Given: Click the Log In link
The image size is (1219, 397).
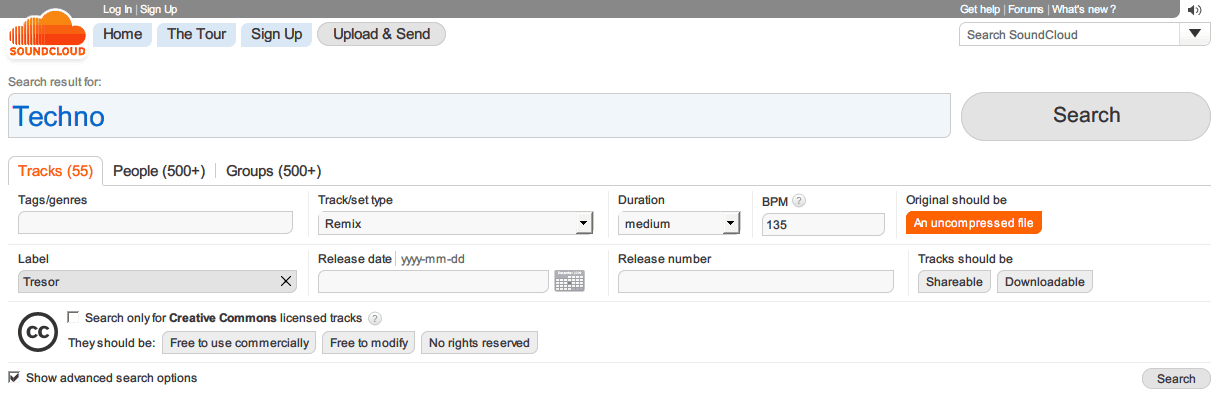Looking at the screenshot, I should coord(117,9).
